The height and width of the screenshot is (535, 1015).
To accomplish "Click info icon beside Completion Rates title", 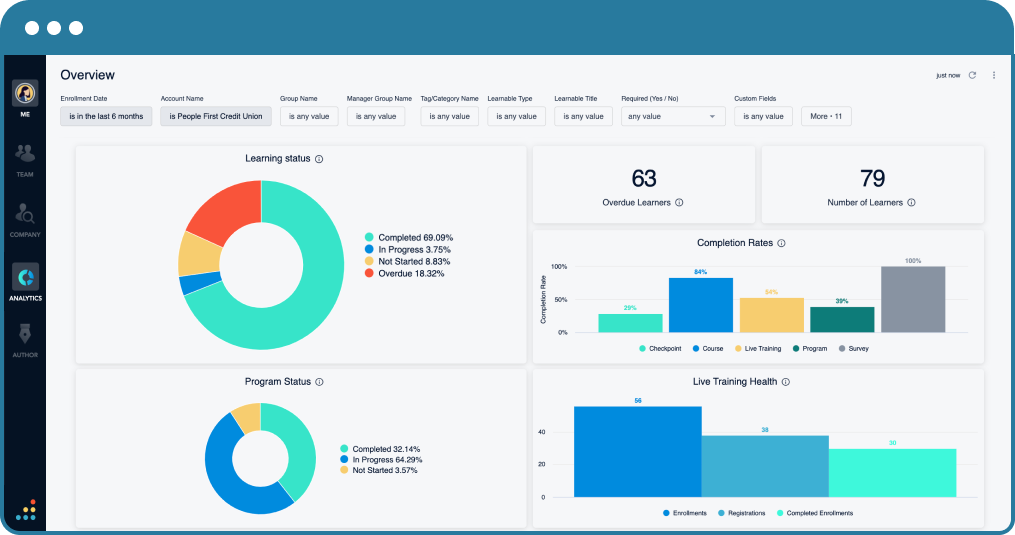I will point(781,243).
